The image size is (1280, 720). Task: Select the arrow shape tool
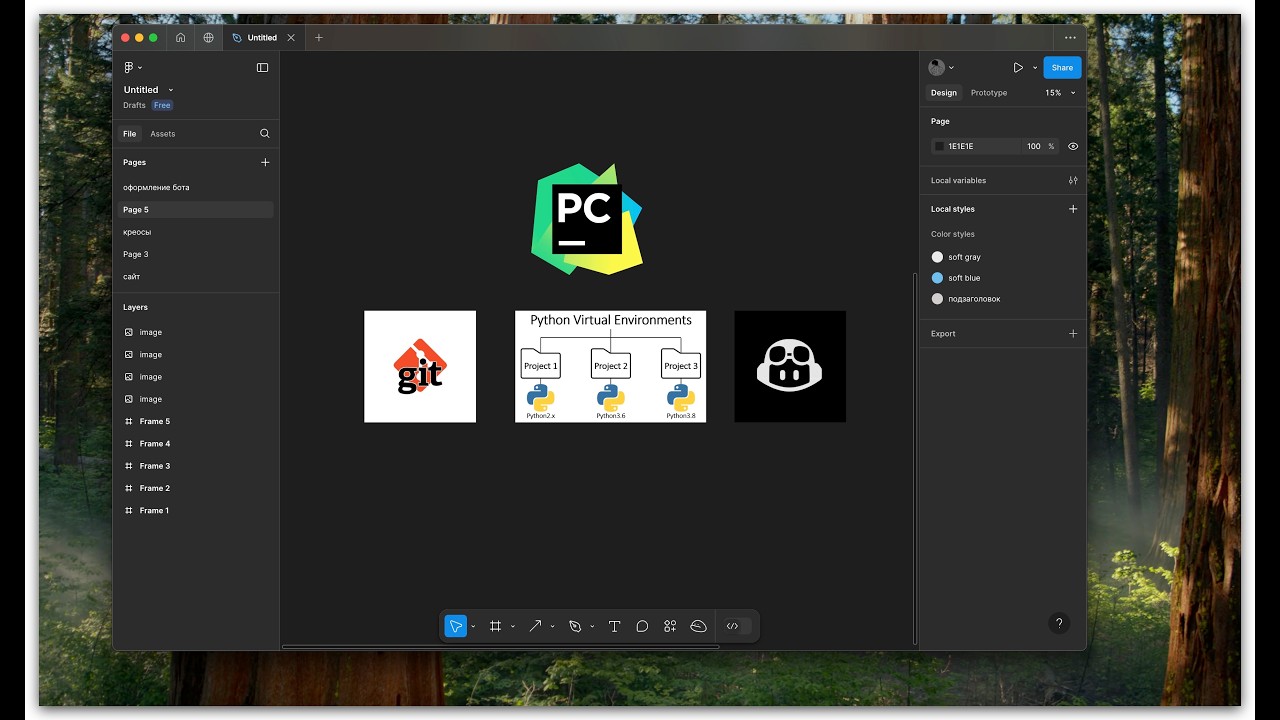535,626
